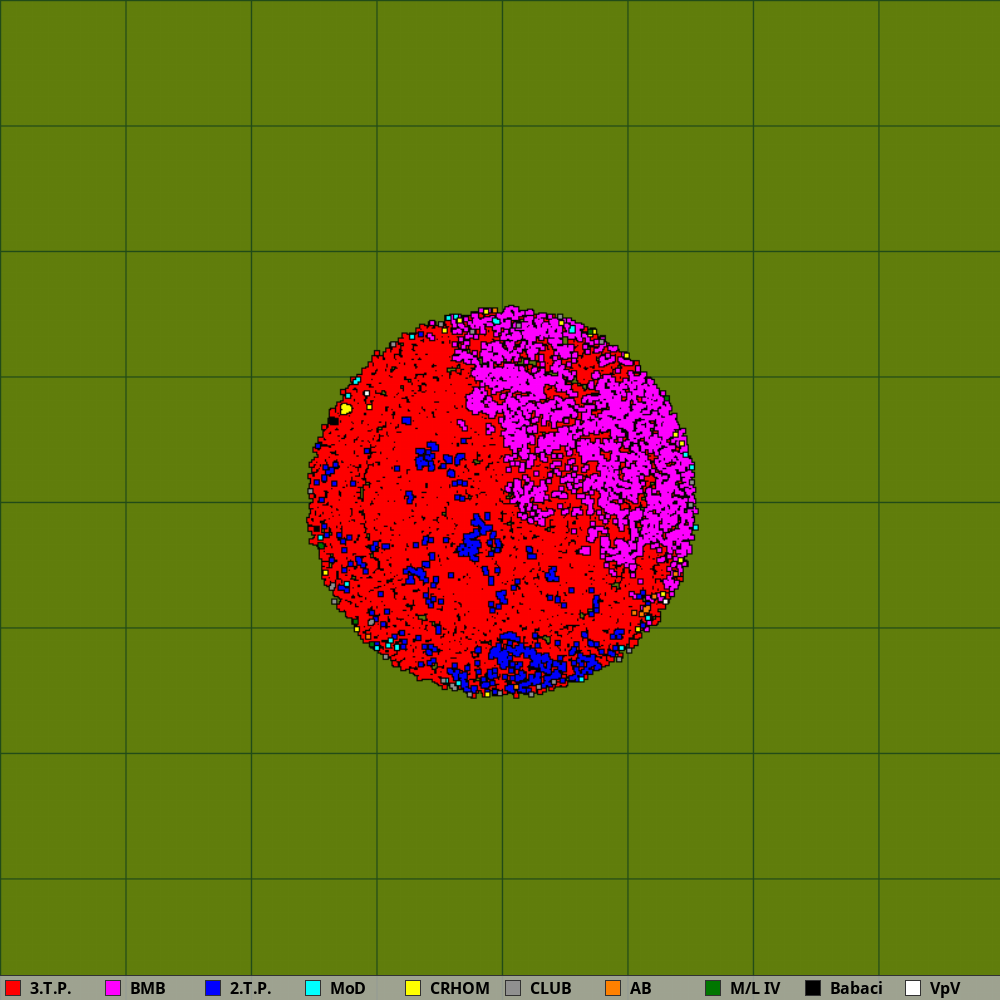Click the orange AB legend swatch

point(613,988)
